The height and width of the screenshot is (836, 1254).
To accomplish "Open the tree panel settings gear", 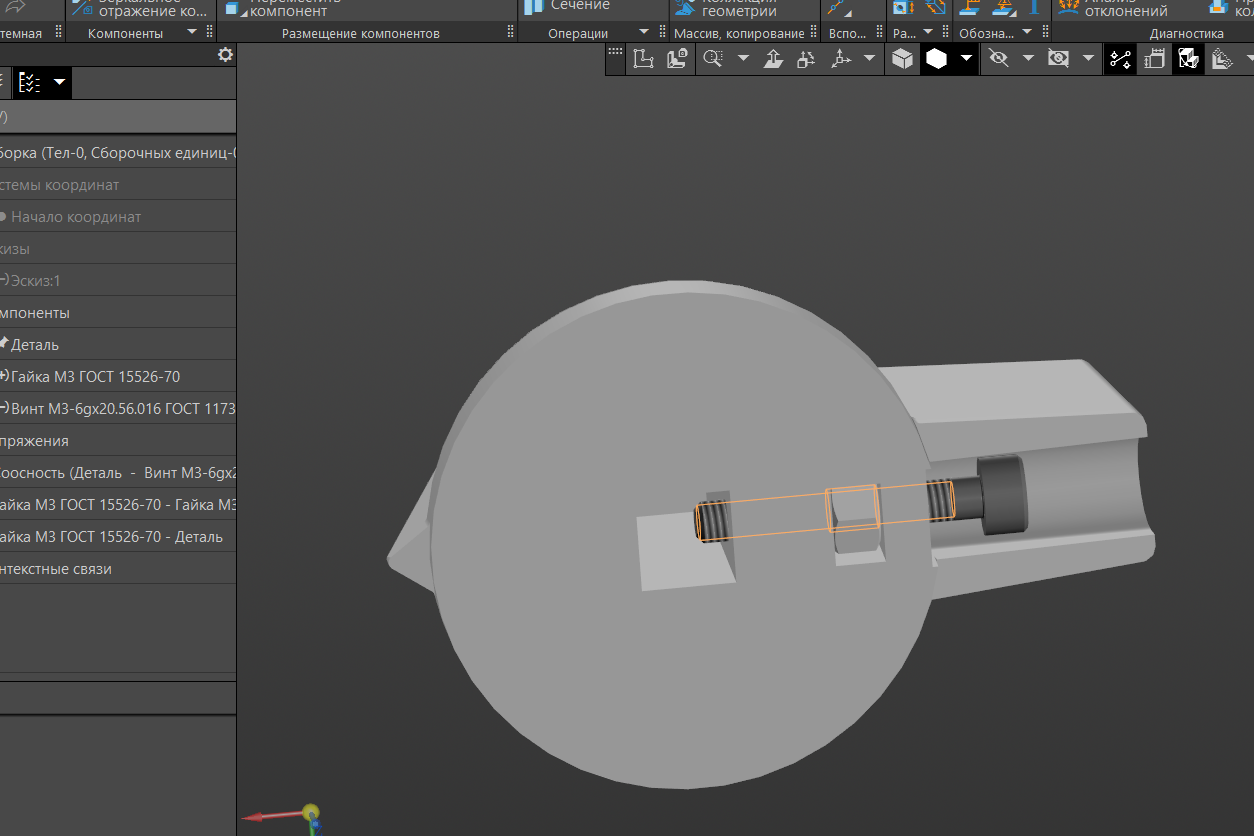I will pyautogui.click(x=225, y=55).
